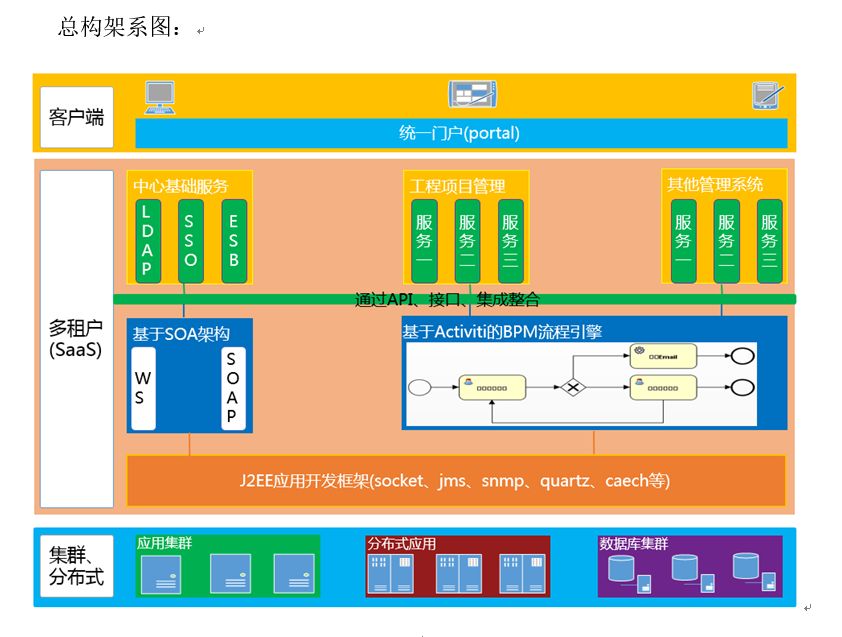Screen dimensions: 842x637
Task: Click the 多租户(SaaS) label box
Action: 77,339
